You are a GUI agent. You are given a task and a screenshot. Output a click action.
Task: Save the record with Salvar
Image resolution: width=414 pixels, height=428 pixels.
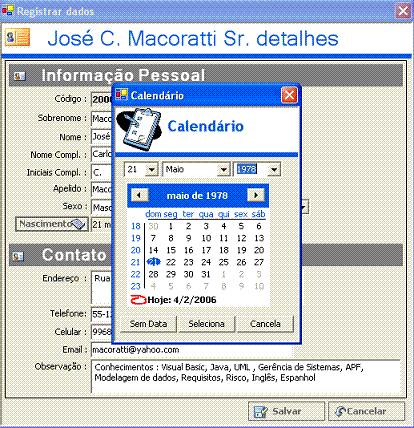(x=286, y=411)
